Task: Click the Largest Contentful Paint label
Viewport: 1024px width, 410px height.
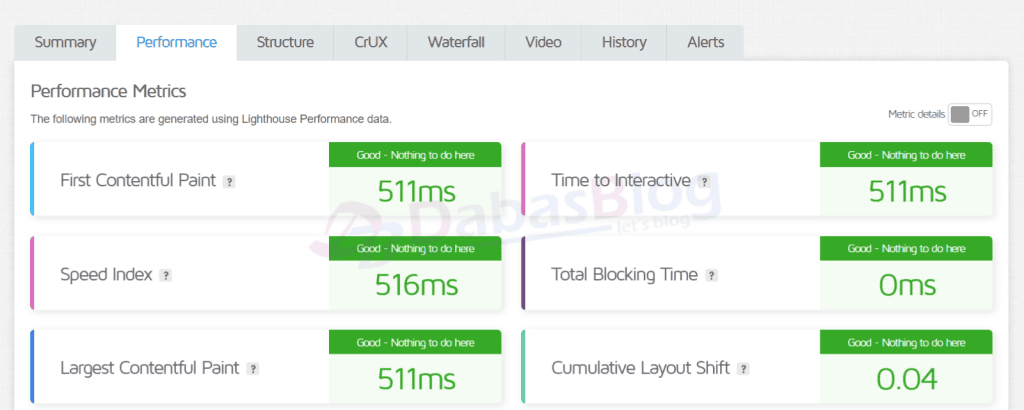Action: 150,368
